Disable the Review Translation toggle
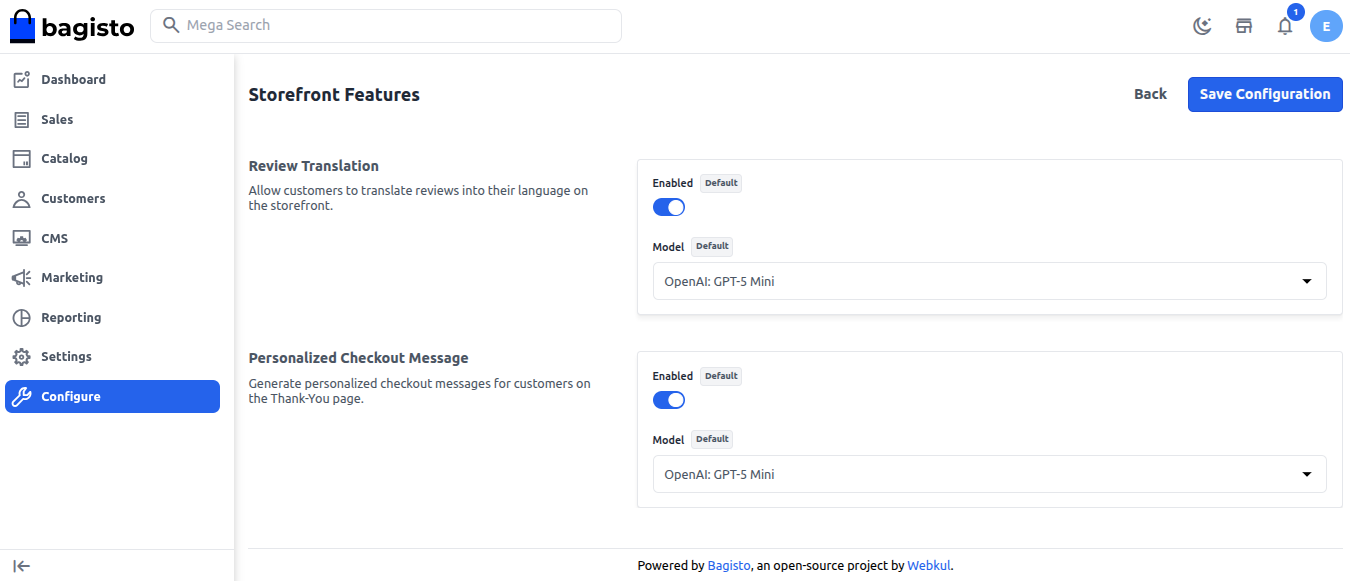Image resolution: width=1350 pixels, height=581 pixels. pyautogui.click(x=669, y=207)
